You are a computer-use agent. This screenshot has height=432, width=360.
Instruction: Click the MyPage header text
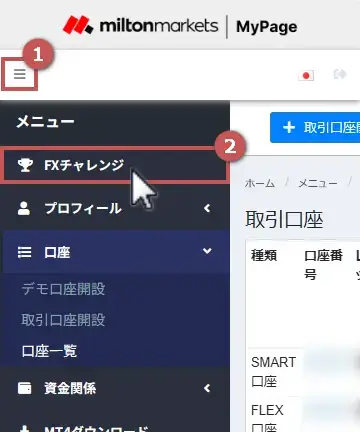tap(267, 27)
